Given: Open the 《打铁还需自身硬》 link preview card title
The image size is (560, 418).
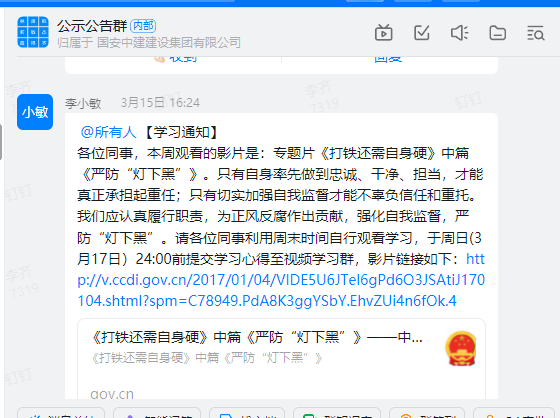Looking at the screenshot, I should click(x=257, y=337).
